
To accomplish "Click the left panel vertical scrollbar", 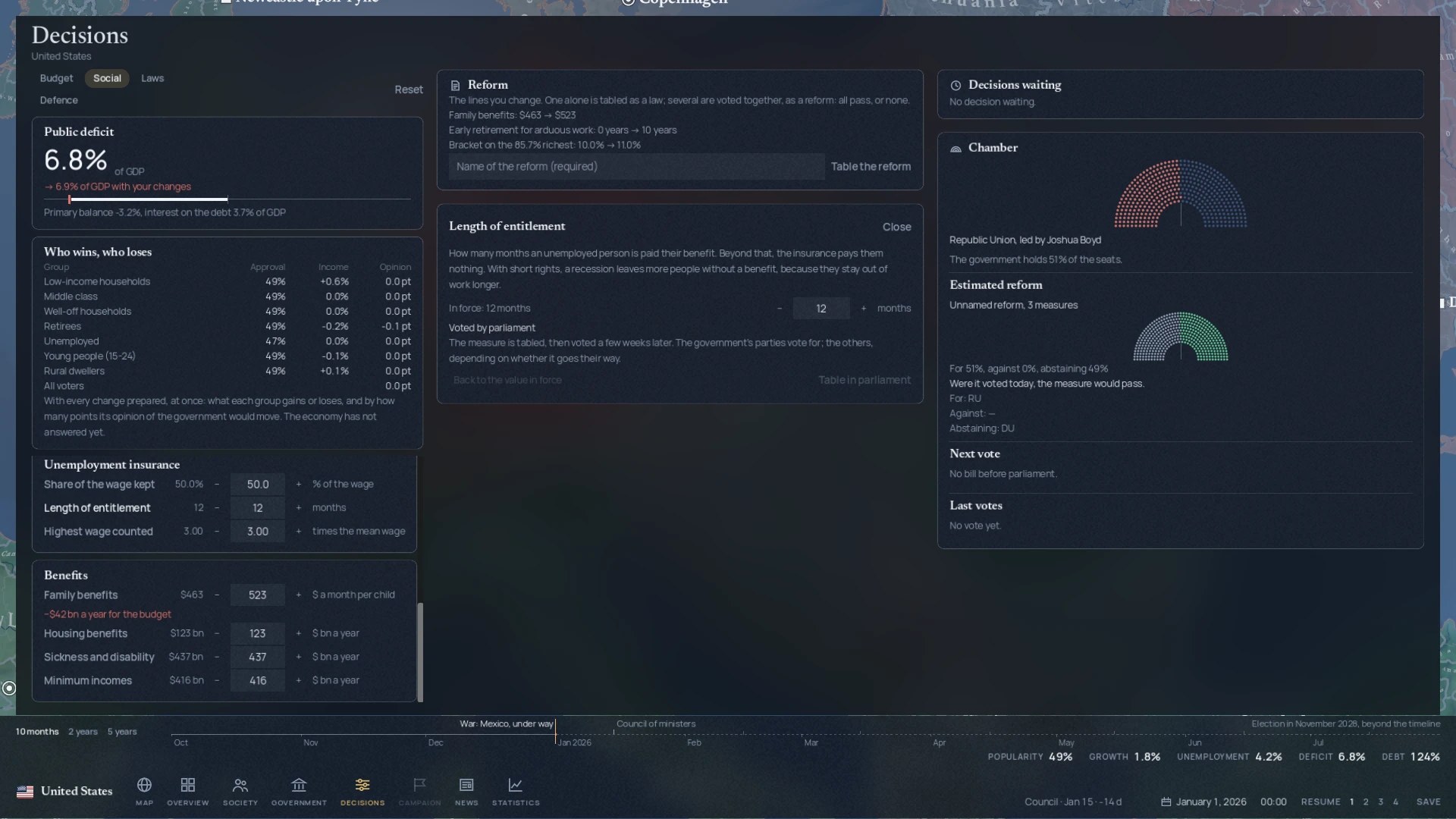I will [420, 652].
